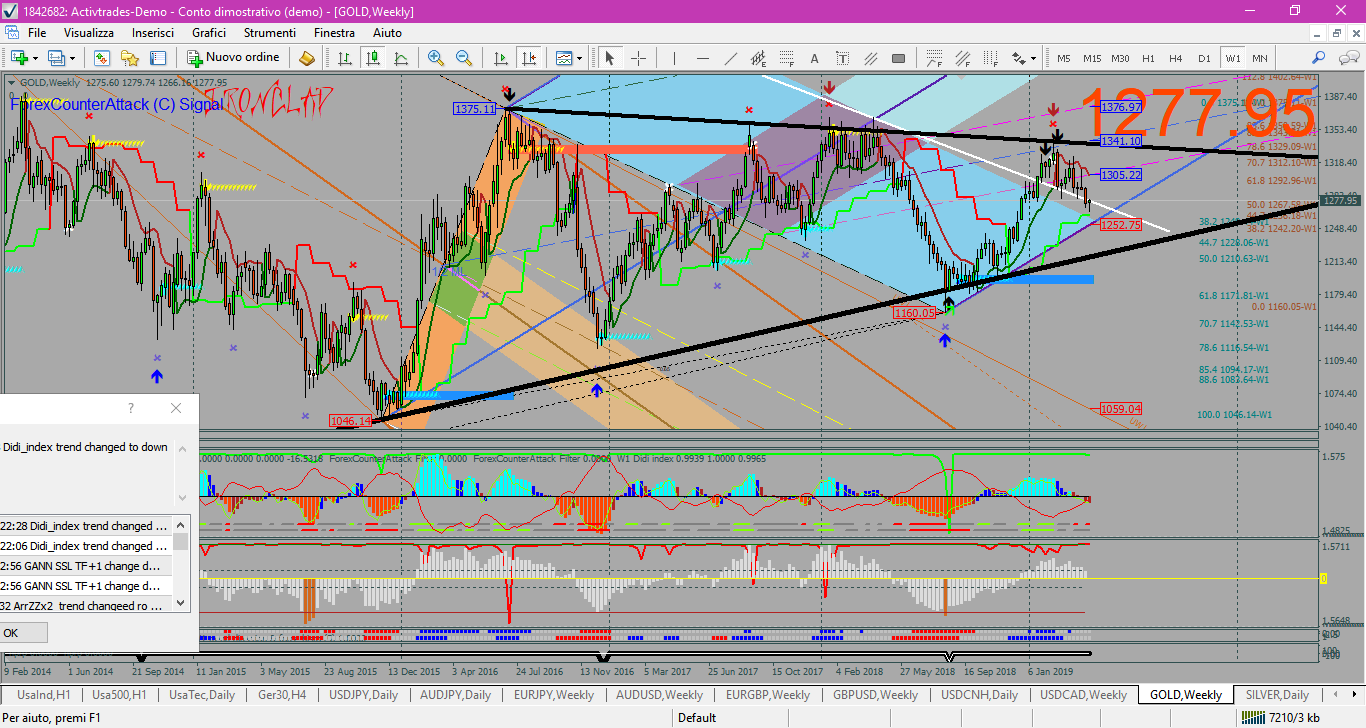Open the Inserisci menu
Screen dimensions: 1366x728
(x=153, y=33)
